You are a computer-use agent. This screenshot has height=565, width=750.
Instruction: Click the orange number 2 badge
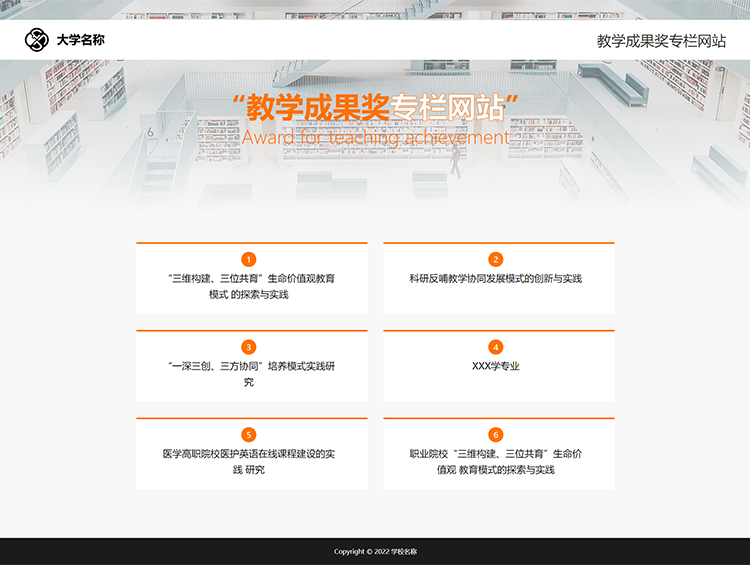(496, 259)
